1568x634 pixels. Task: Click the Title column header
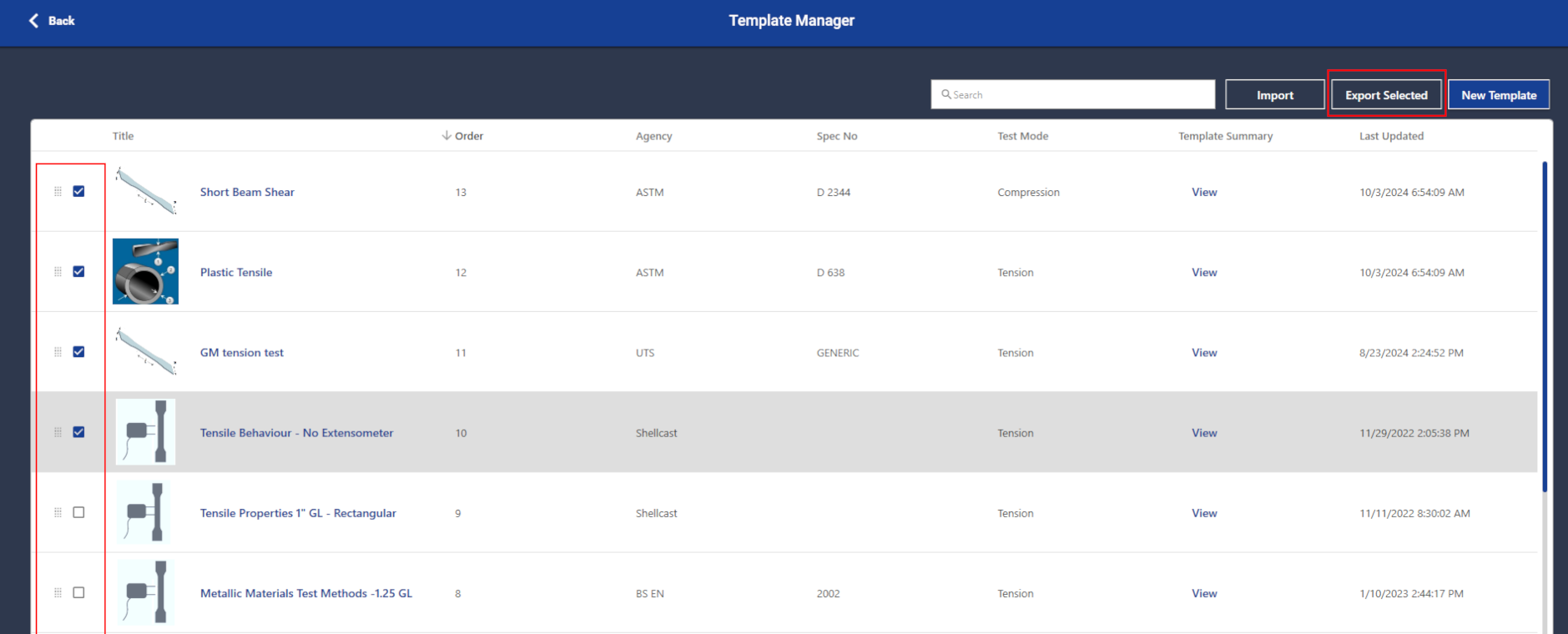pos(123,136)
